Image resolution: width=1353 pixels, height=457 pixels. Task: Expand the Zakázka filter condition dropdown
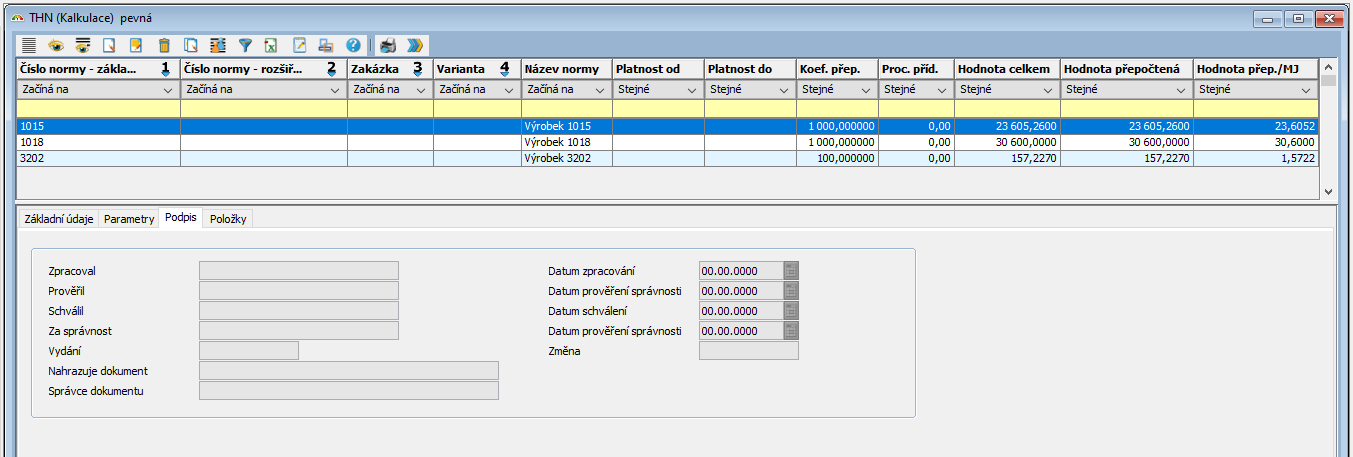422,90
